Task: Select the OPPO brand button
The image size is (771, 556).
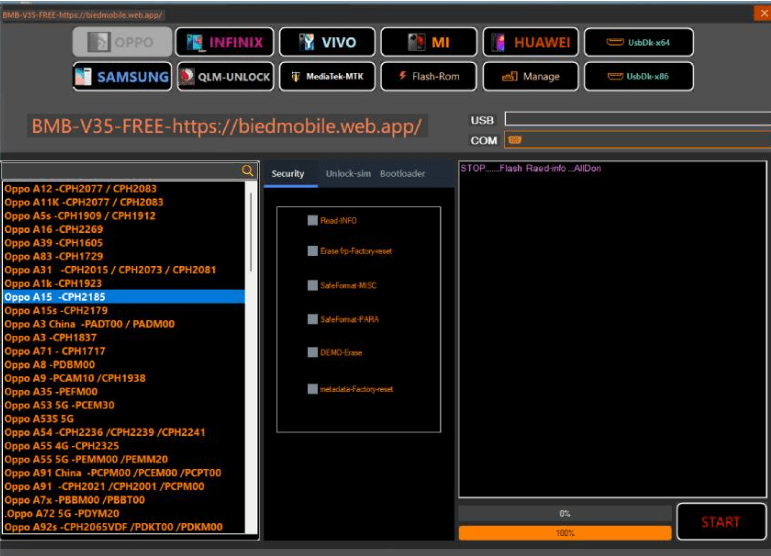Action: [120, 42]
